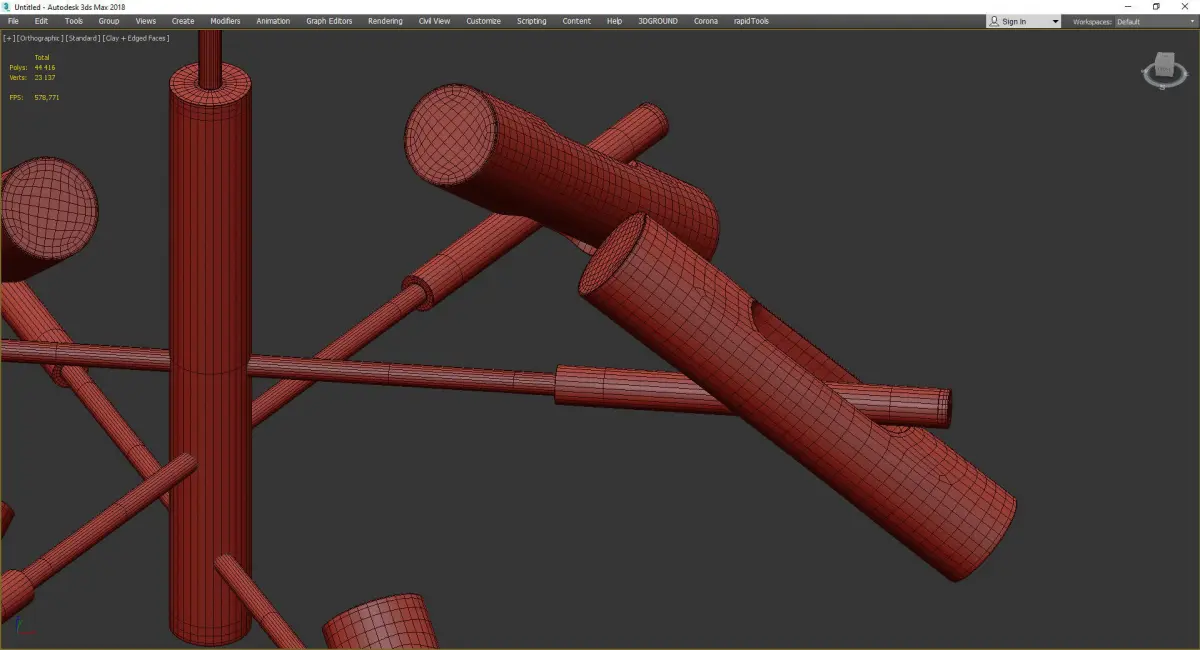Click the yellow Total statistics heading

[42, 57]
